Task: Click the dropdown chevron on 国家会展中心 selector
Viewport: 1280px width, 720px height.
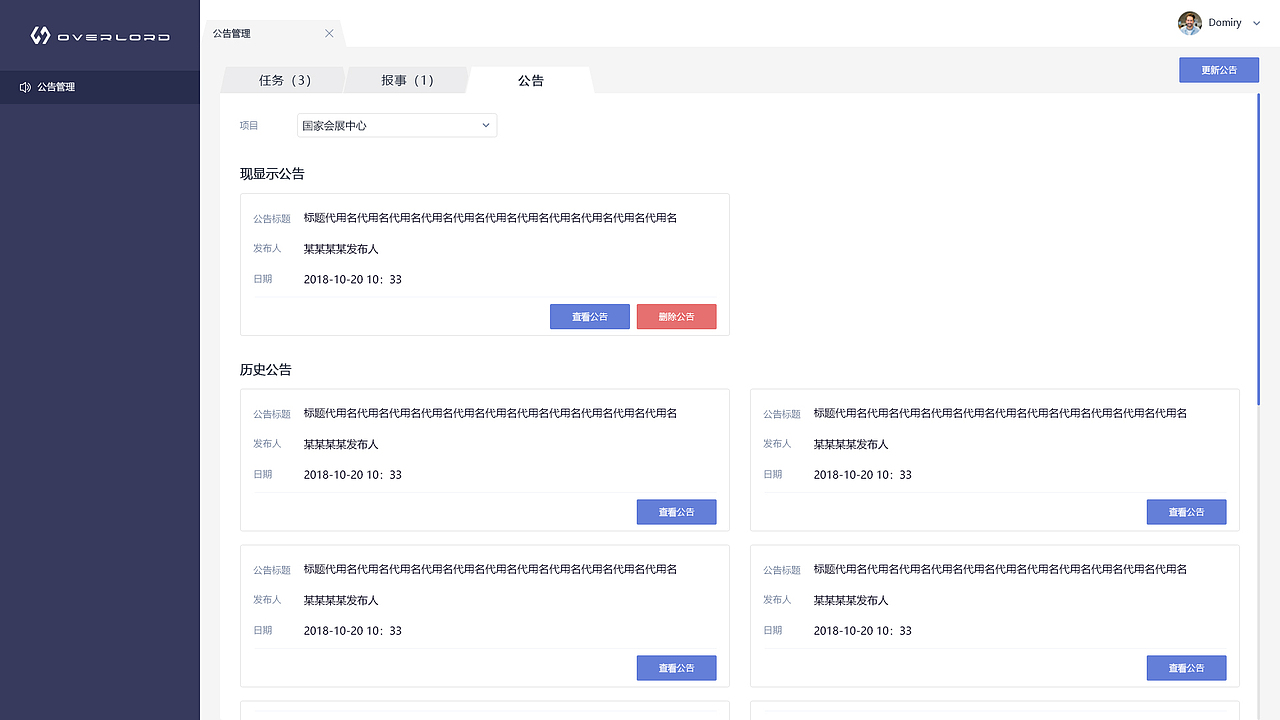Action: point(485,125)
